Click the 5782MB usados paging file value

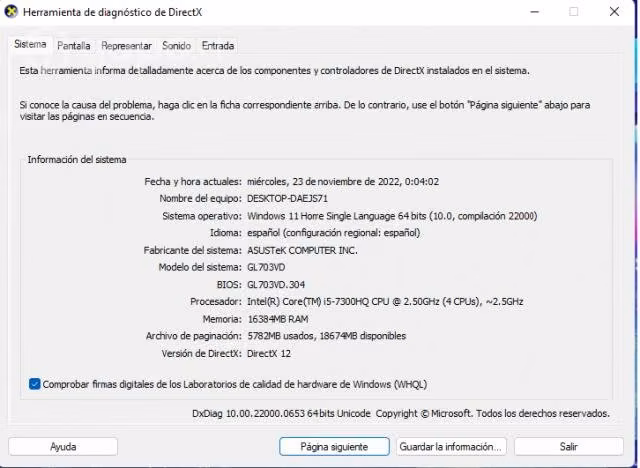pos(327,336)
